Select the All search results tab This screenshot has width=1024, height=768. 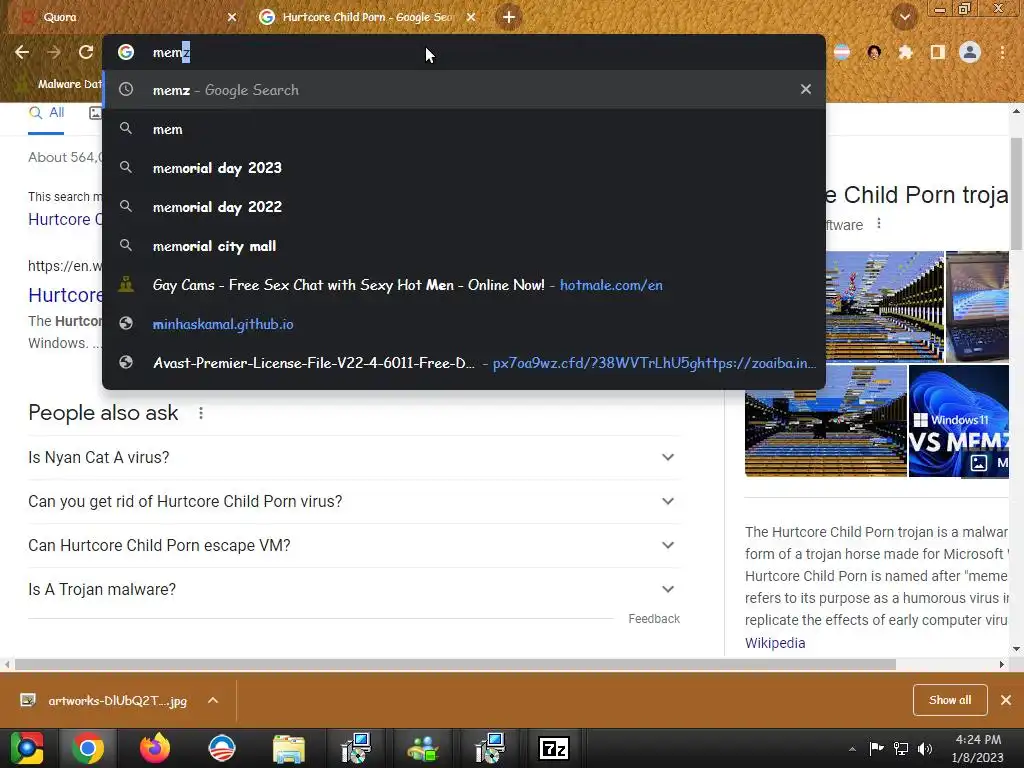pos(46,113)
